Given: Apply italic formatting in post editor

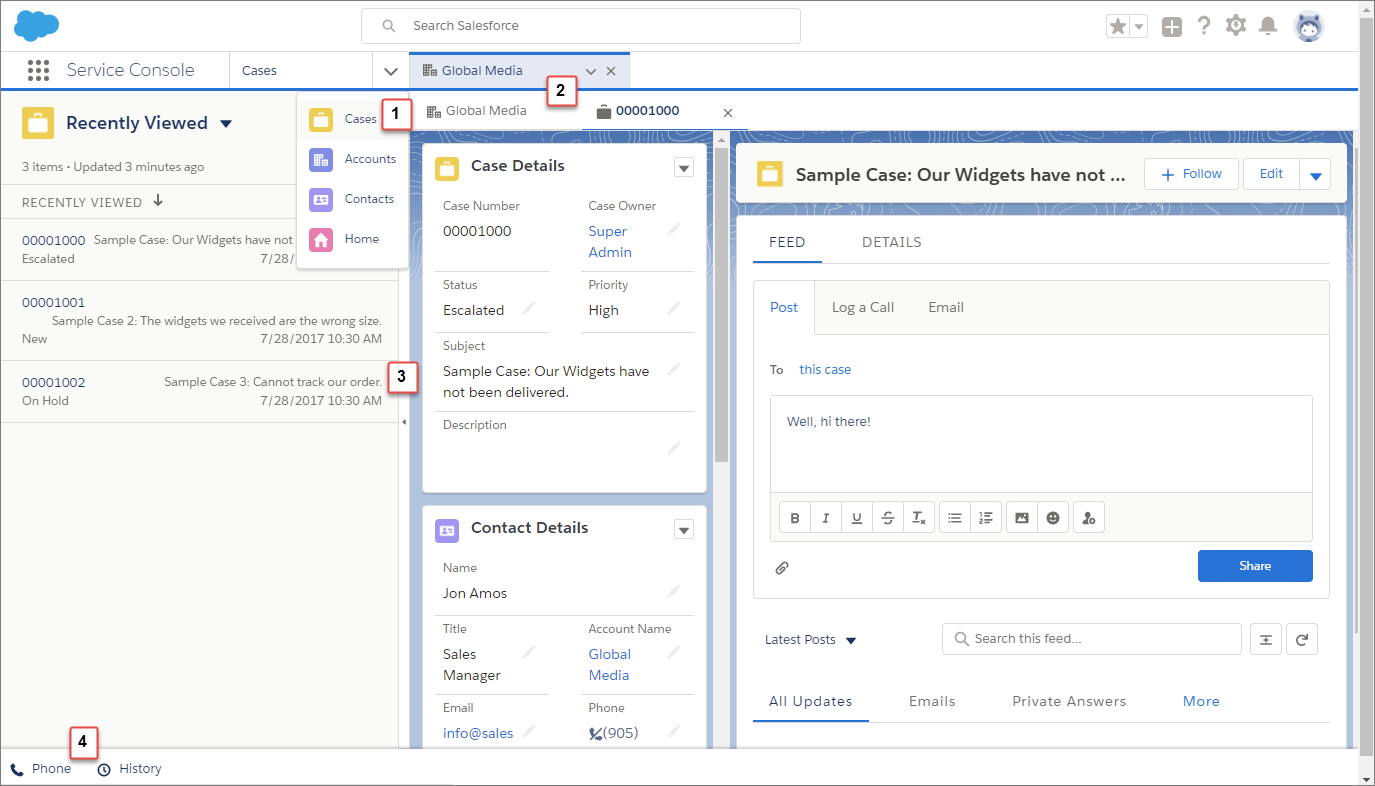Looking at the screenshot, I should (826, 518).
